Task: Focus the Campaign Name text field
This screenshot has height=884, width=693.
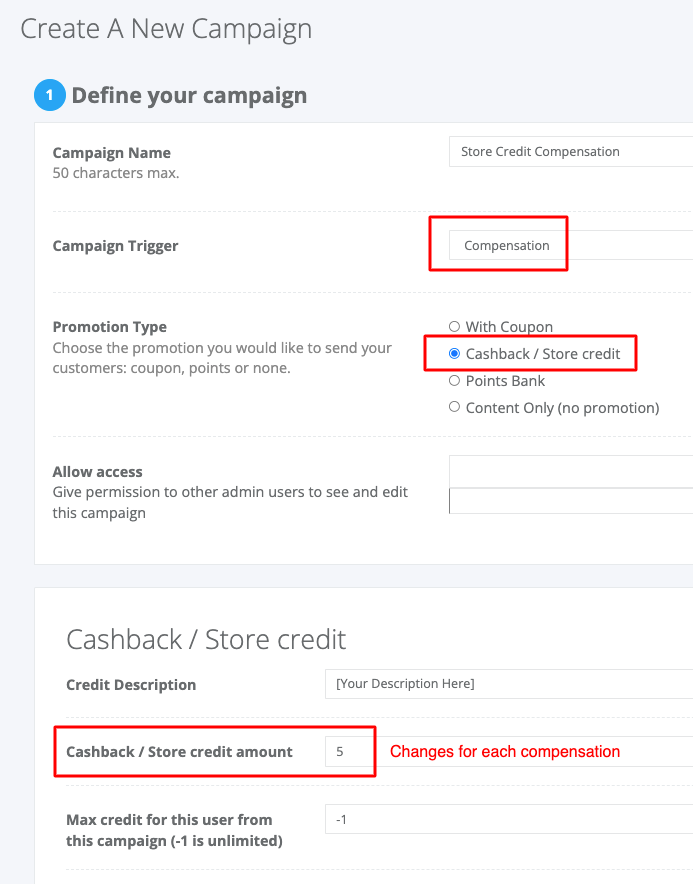Action: [x=571, y=152]
